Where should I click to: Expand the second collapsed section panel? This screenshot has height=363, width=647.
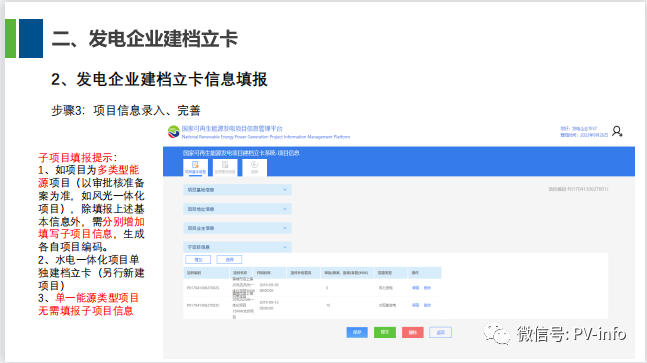(x=237, y=209)
